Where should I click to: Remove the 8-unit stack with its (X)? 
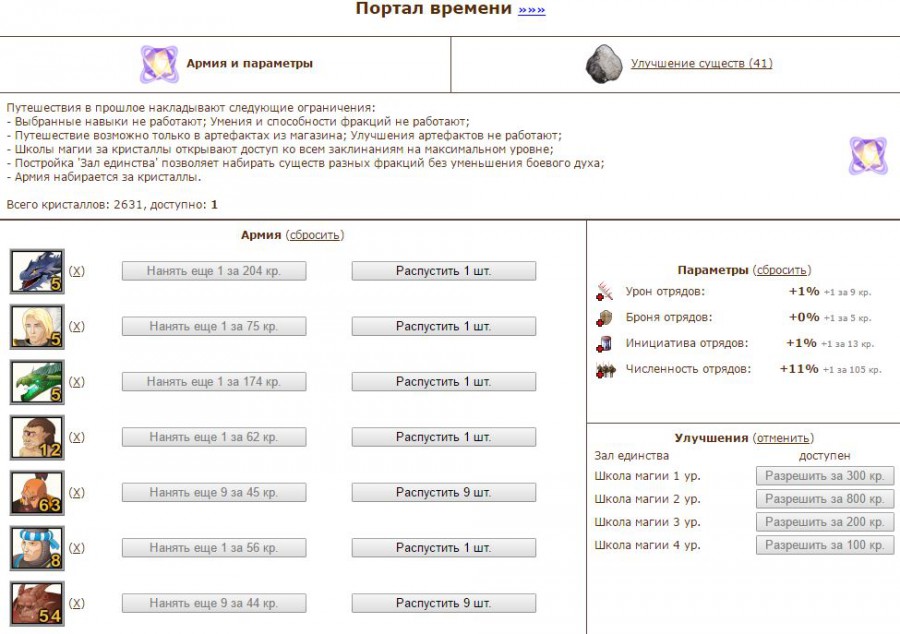(x=77, y=547)
